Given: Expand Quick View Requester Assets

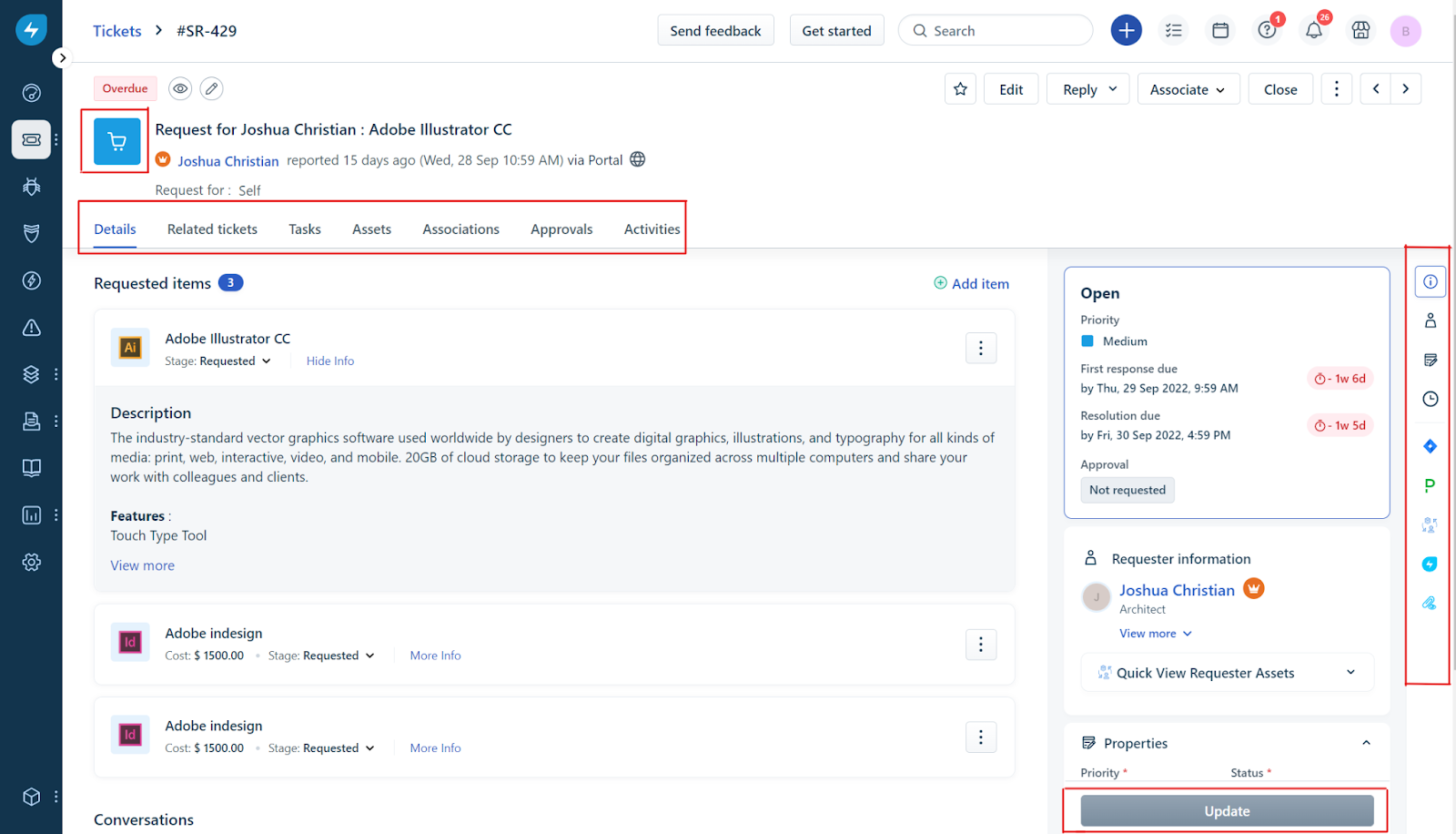Looking at the screenshot, I should (1228, 673).
